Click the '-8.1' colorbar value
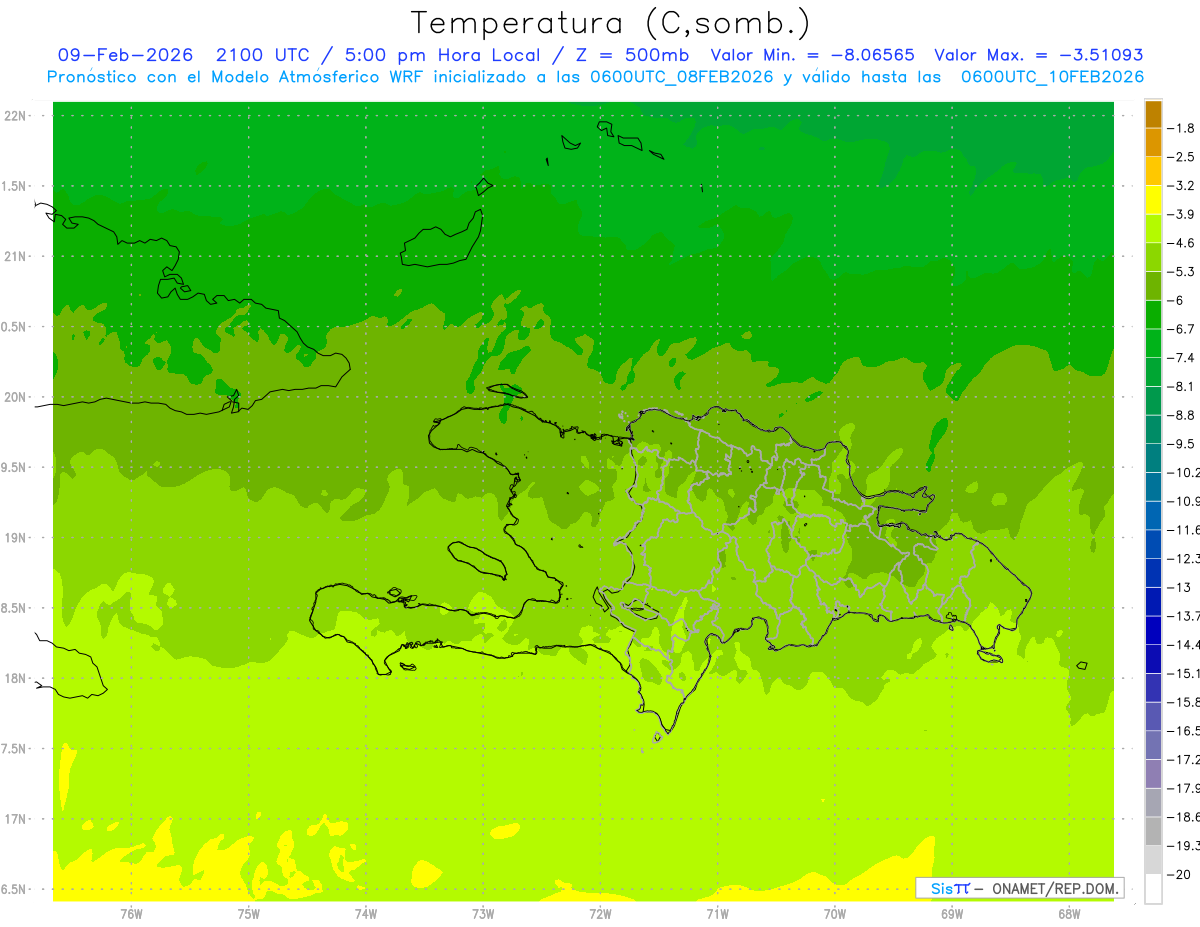The height and width of the screenshot is (927, 1200). pyautogui.click(x=1182, y=386)
